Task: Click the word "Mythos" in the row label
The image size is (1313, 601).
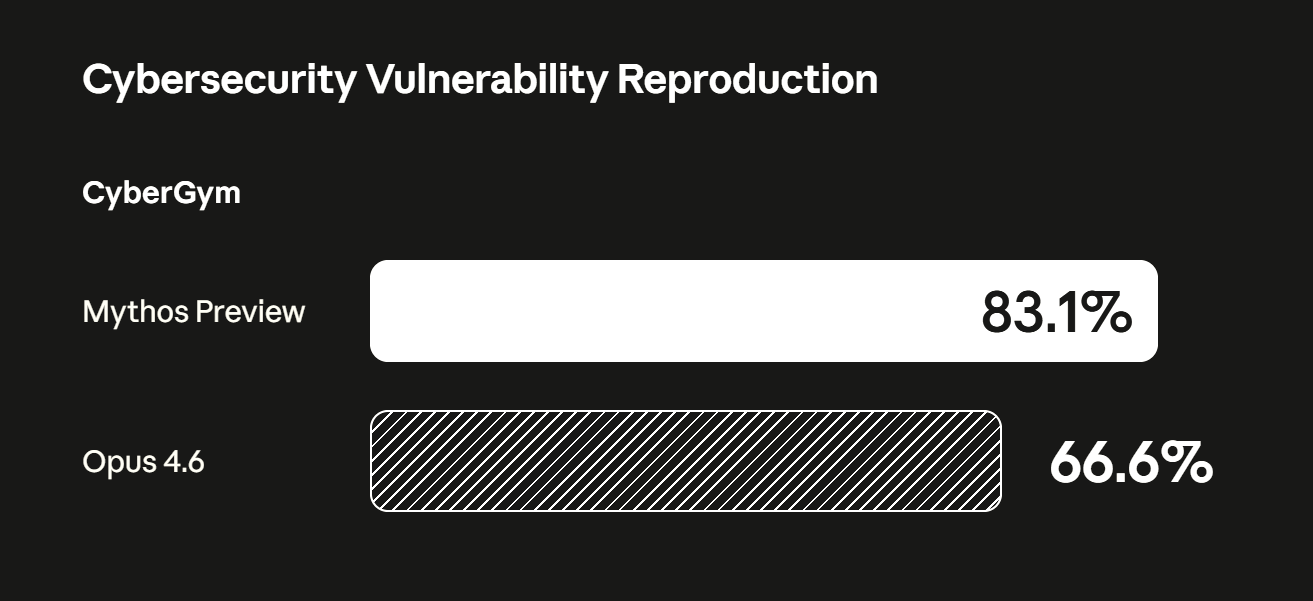Action: pos(135,312)
